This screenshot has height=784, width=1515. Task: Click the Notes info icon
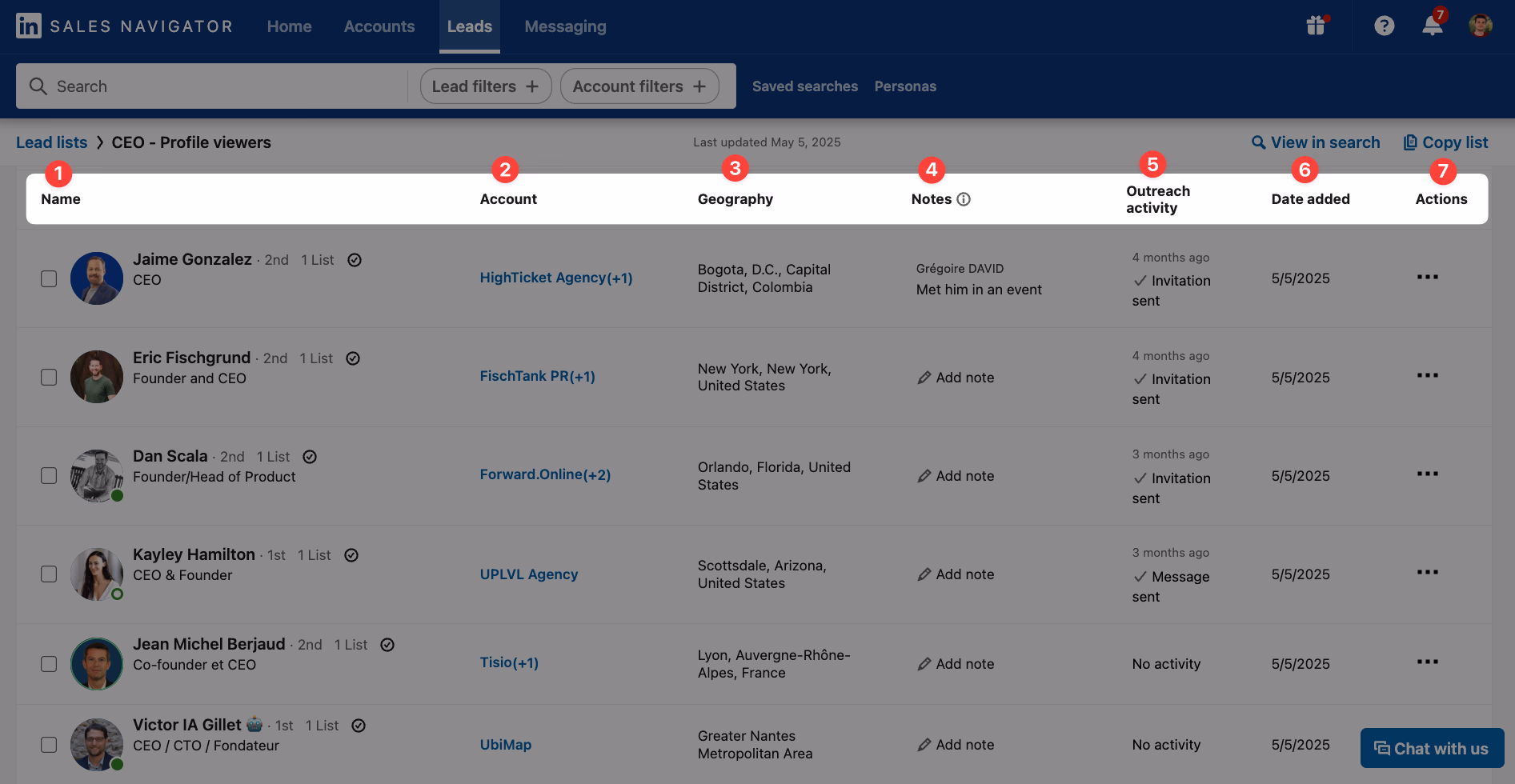(x=964, y=199)
